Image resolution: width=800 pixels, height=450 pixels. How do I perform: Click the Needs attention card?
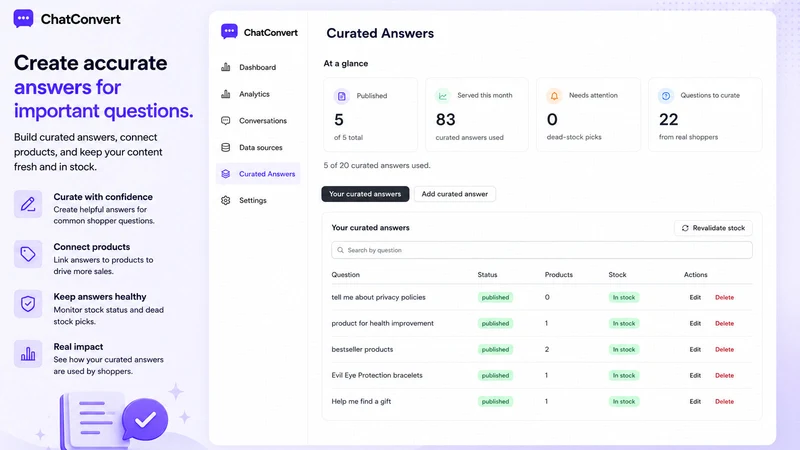point(588,115)
